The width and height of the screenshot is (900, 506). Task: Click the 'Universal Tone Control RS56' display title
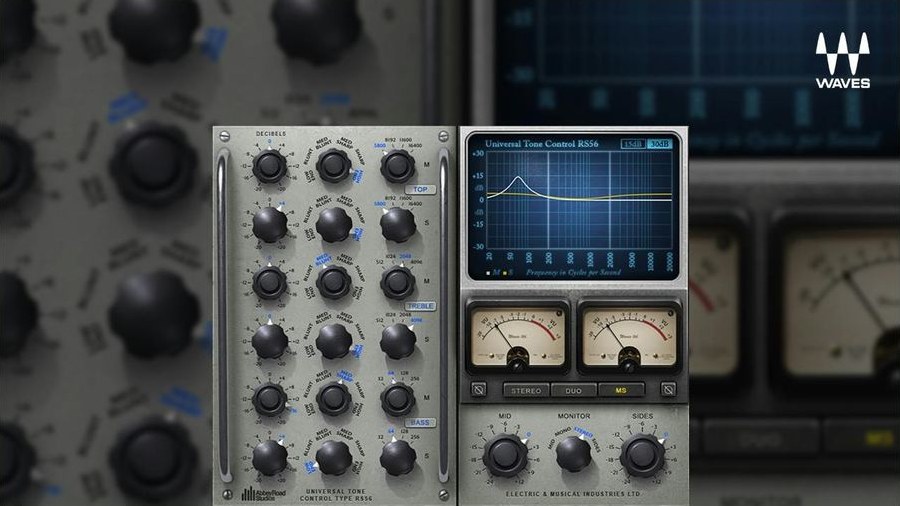coord(542,143)
